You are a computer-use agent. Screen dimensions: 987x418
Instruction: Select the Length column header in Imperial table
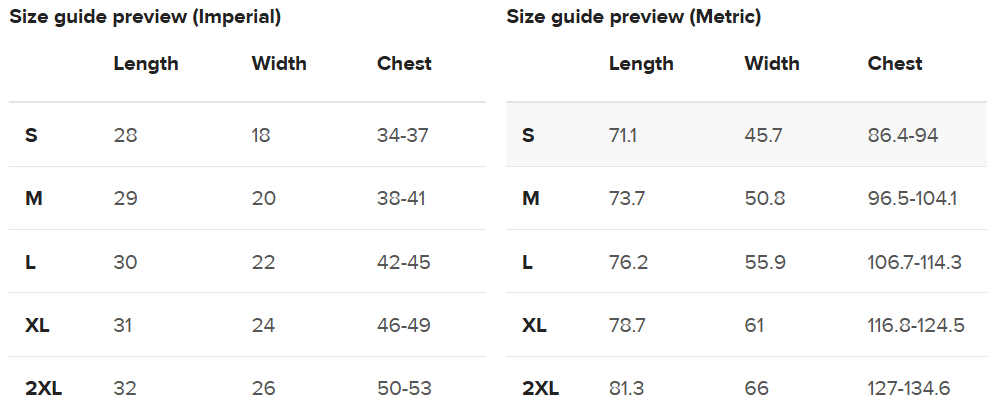146,64
